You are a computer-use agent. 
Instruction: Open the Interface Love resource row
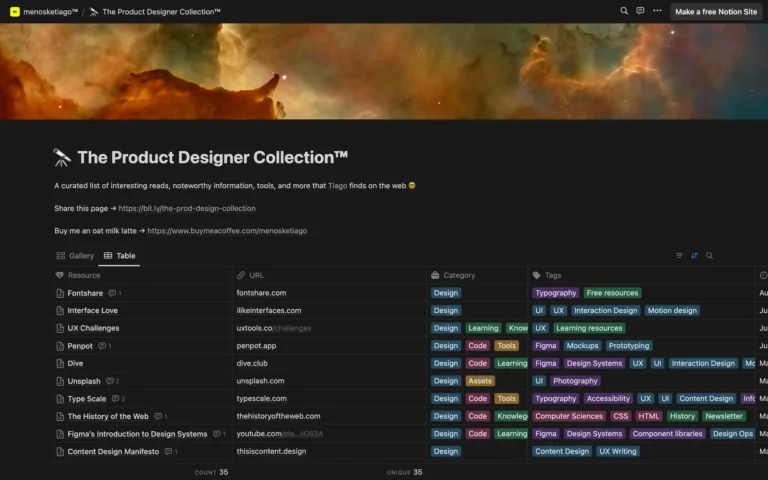tap(92, 311)
